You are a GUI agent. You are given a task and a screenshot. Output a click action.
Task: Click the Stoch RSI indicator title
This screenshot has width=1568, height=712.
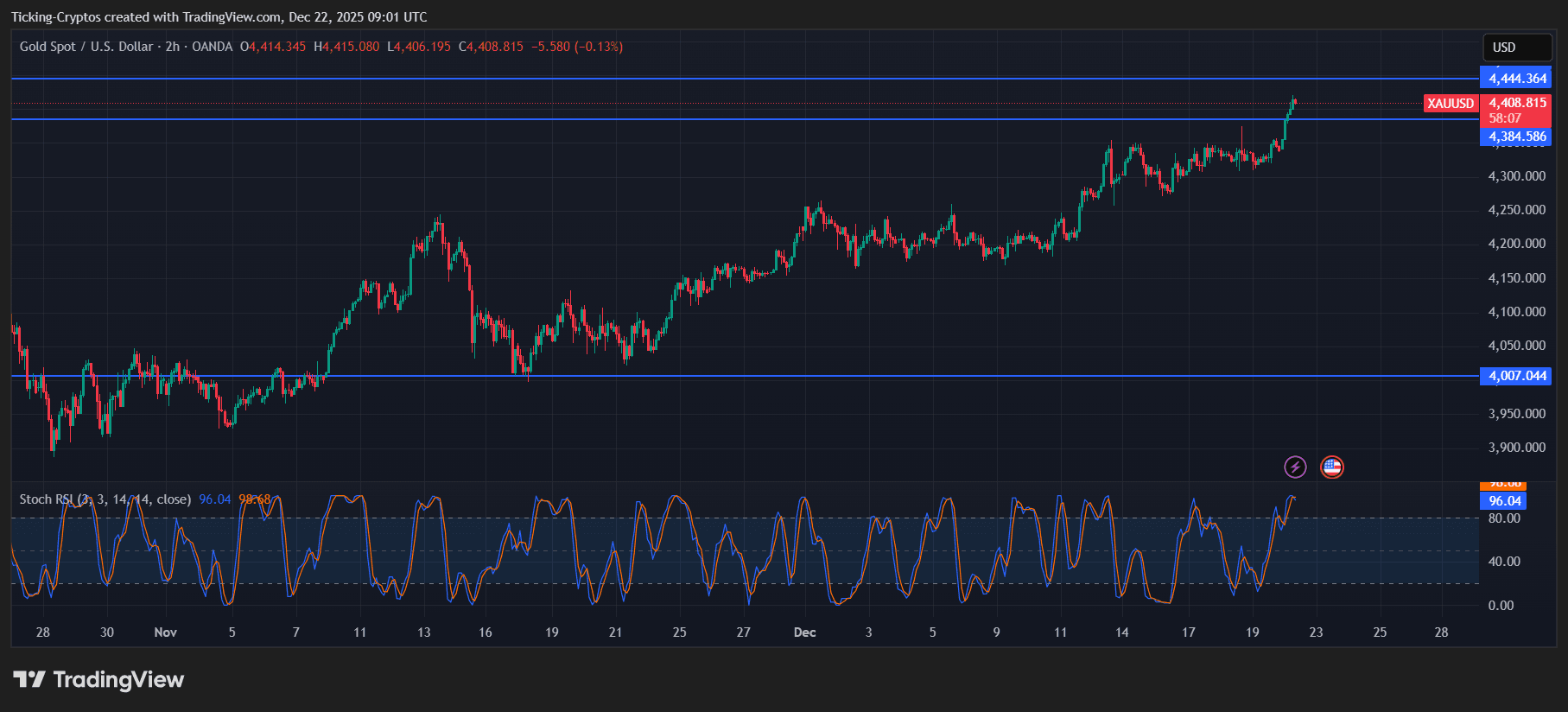(105, 499)
